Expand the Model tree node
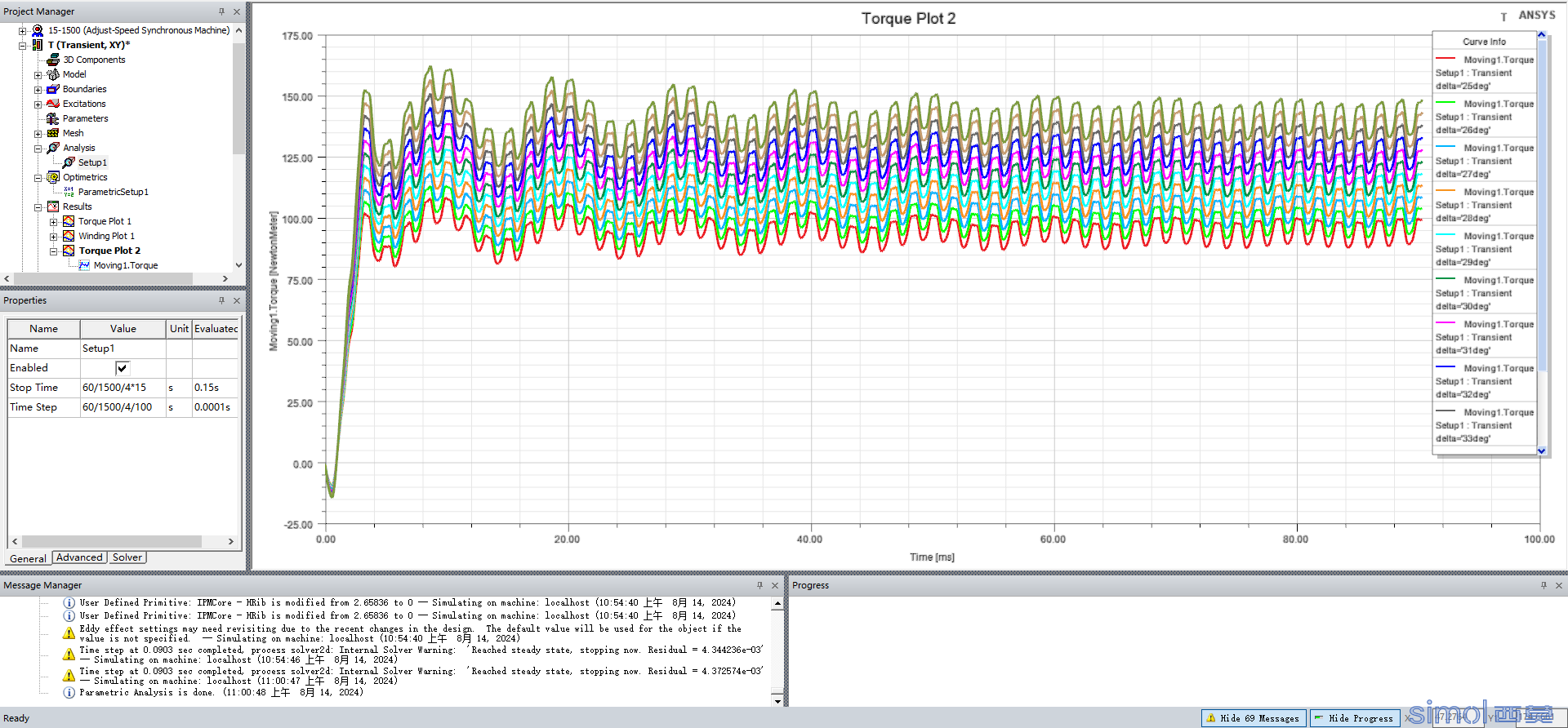1568x728 pixels. [x=38, y=74]
